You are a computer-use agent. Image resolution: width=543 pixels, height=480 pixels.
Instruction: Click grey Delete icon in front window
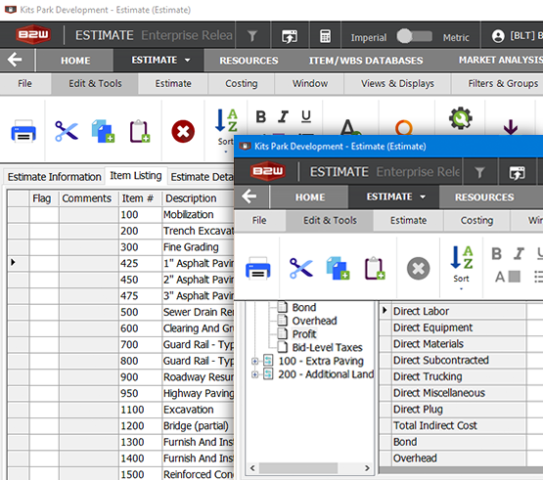pyautogui.click(x=418, y=268)
